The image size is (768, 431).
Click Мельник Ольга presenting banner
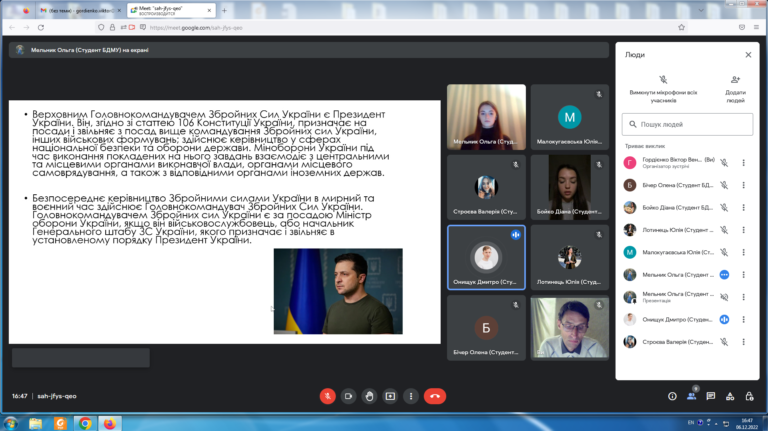point(309,50)
